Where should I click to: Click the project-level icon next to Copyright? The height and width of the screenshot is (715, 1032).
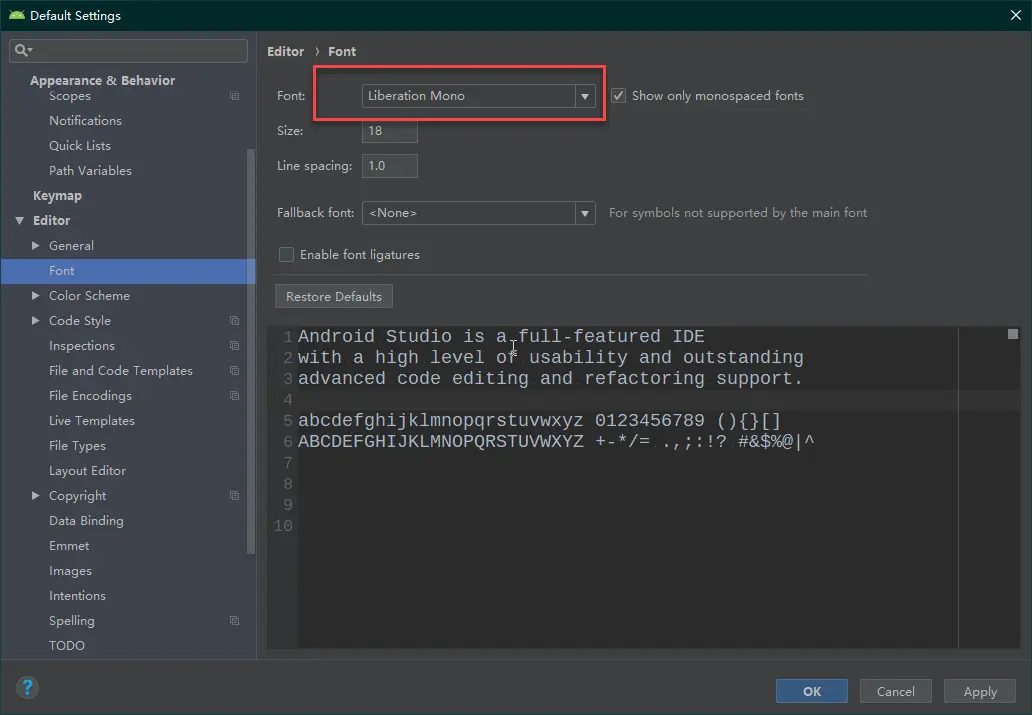click(x=234, y=496)
